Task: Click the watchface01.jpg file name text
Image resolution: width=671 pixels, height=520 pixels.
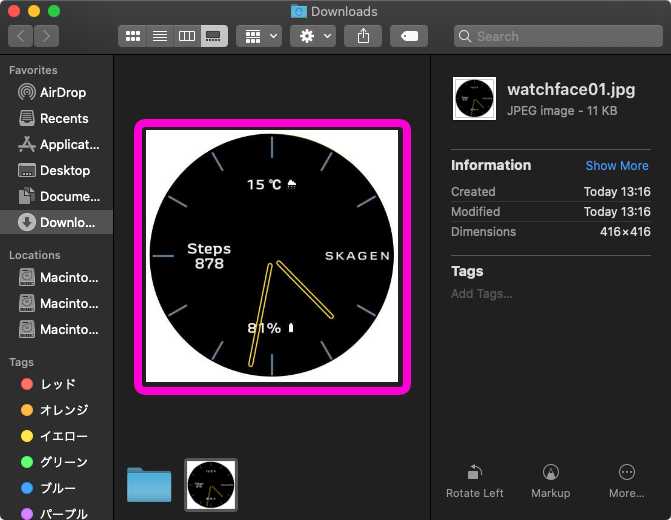Action: point(571,89)
